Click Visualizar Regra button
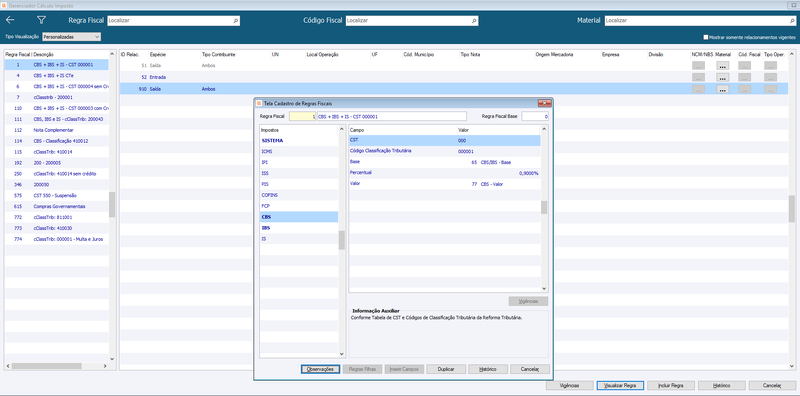 pos(620,386)
